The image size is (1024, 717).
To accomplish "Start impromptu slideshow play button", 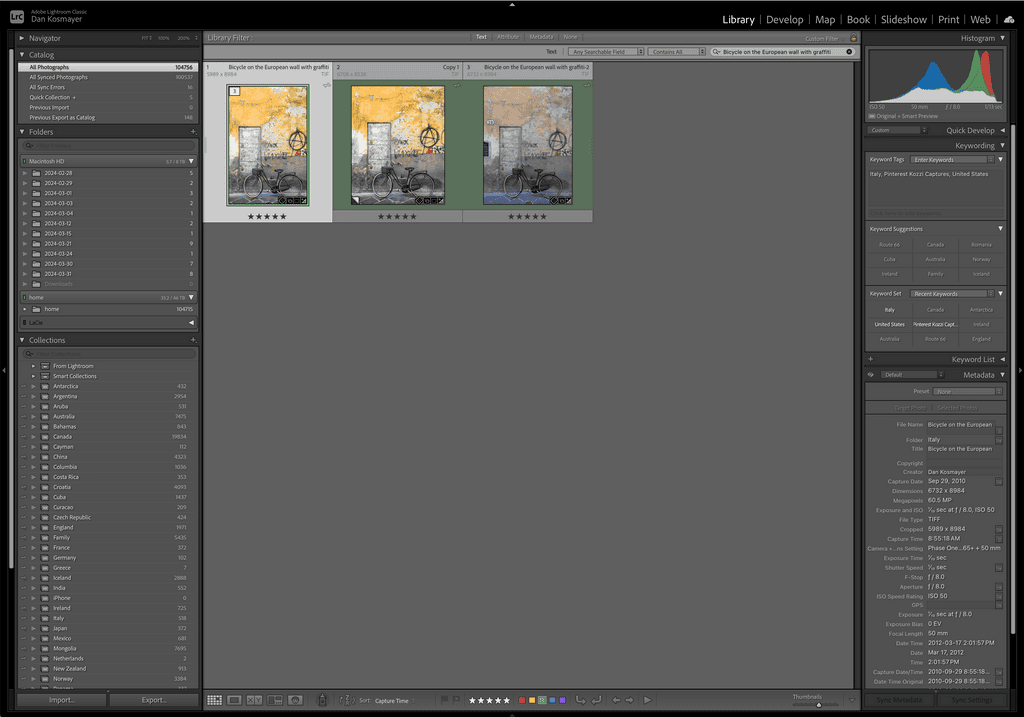I will click(647, 700).
